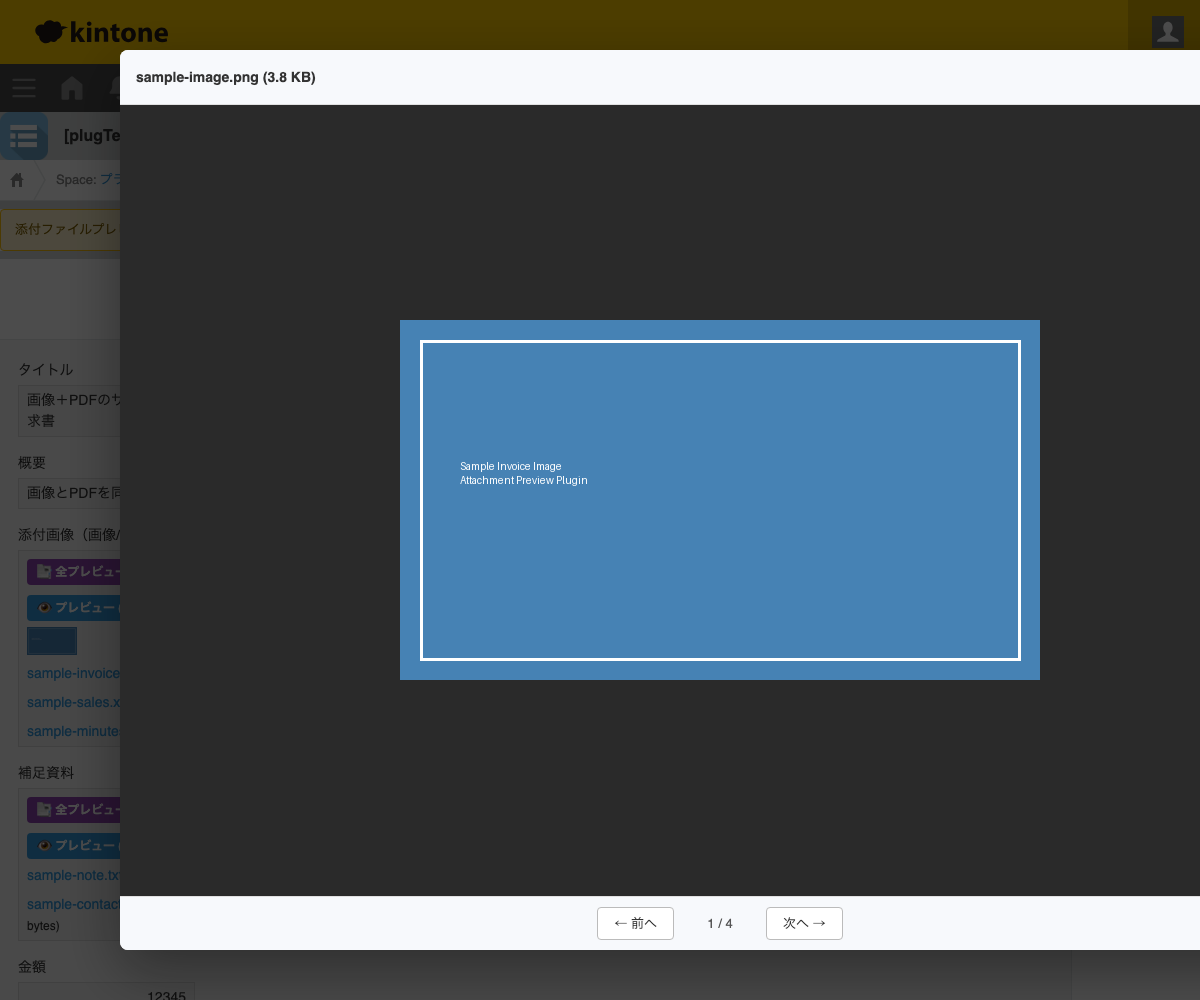1200x1000 pixels.
Task: Click the 金額 input field showing 12345
Action: click(x=106, y=993)
